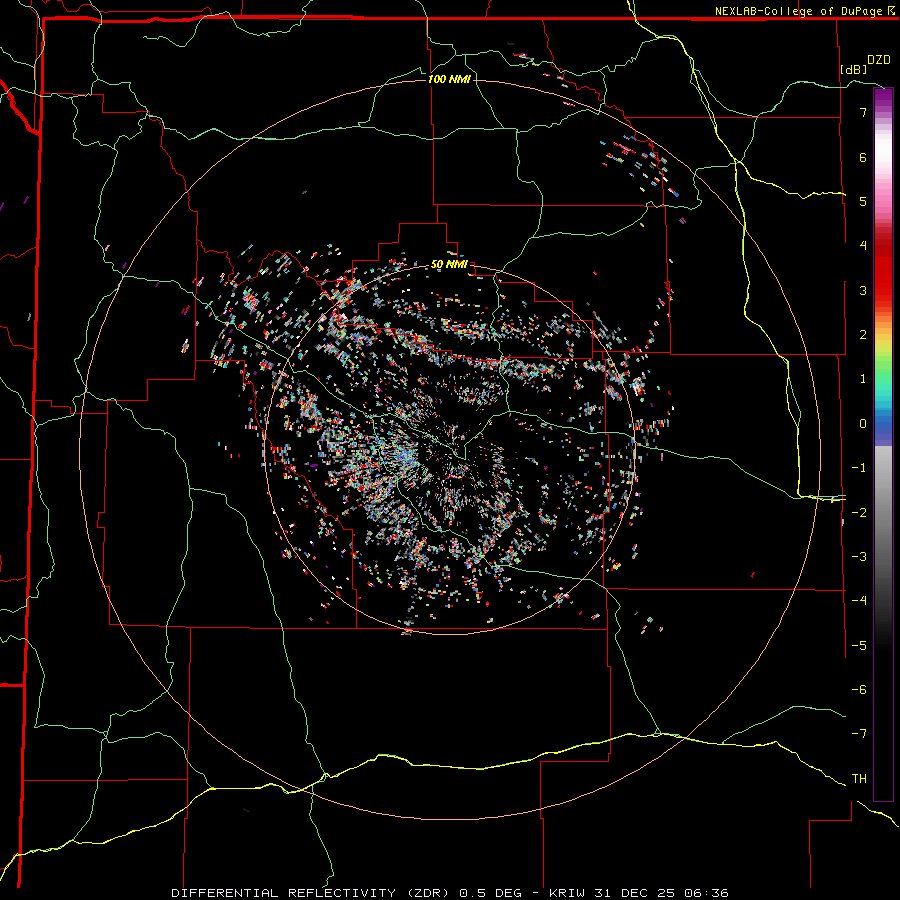Click the positive '2' scale label
This screenshot has height=900, width=900.
pyautogui.click(x=863, y=335)
